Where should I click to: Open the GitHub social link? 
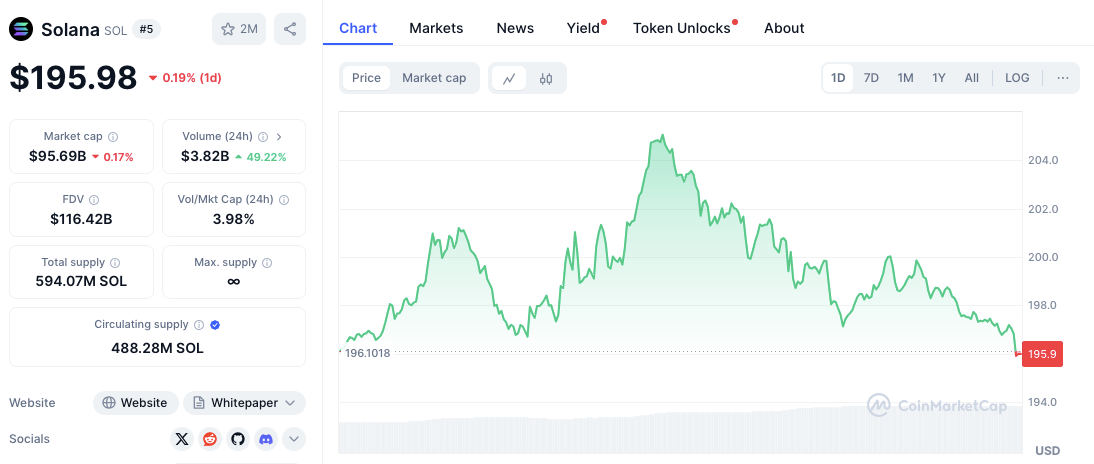click(x=237, y=438)
